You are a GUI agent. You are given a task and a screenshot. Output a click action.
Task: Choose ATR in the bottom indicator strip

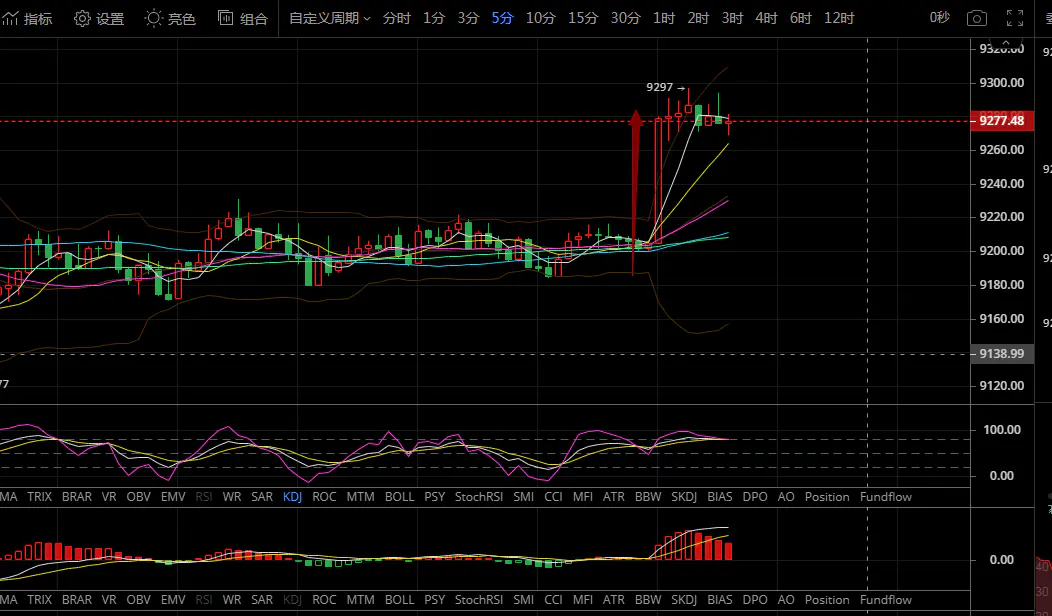click(613, 600)
